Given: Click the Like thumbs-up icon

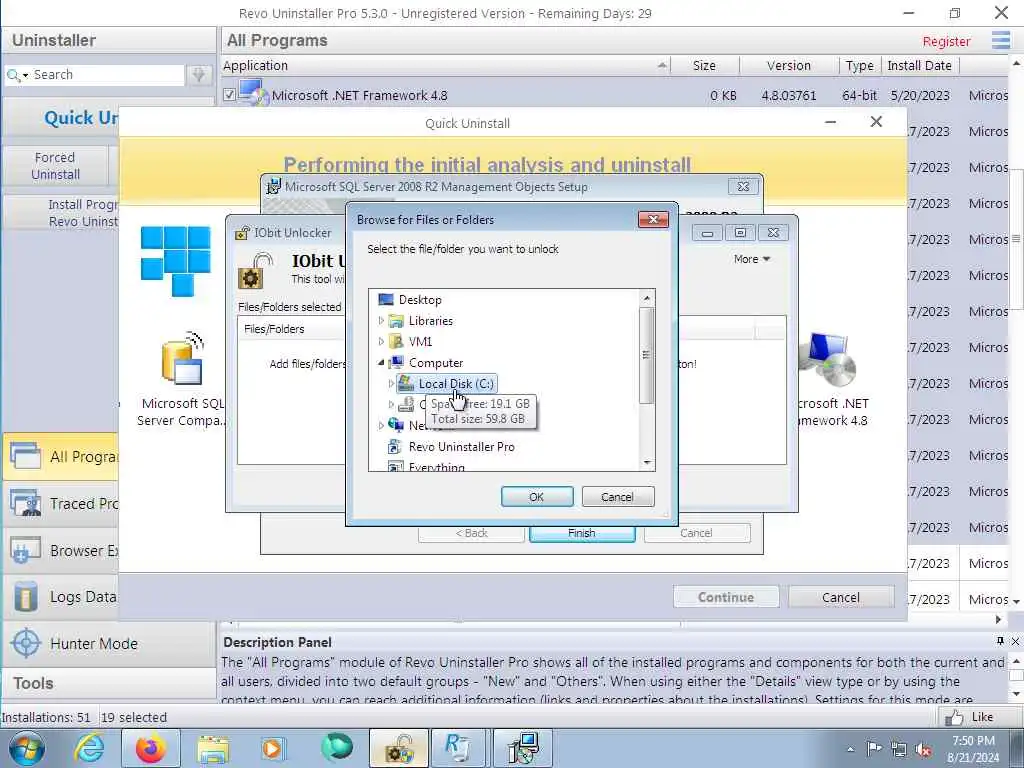Looking at the screenshot, I should coord(954,717).
